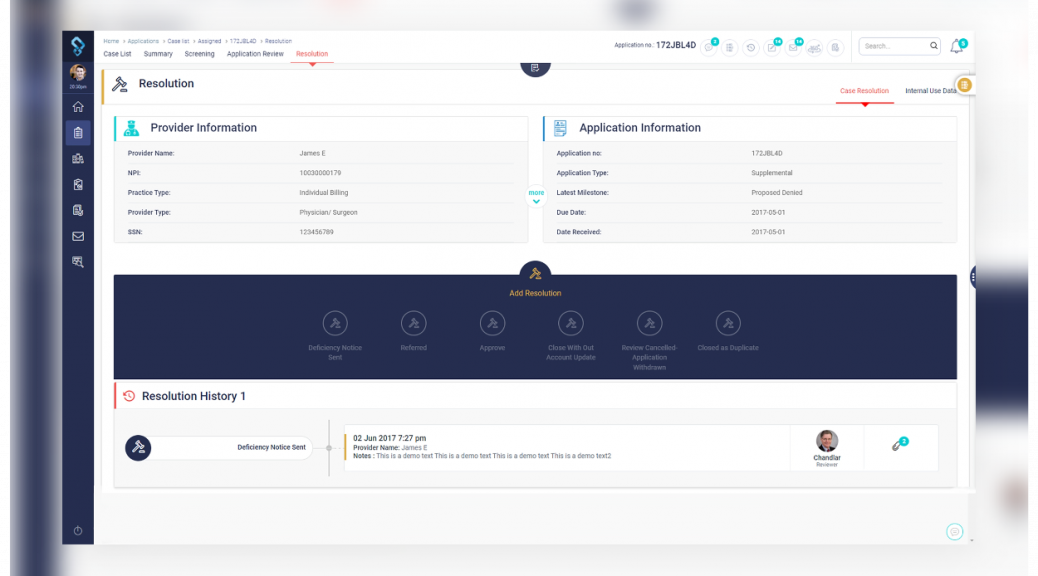Open the user avatar profile in the sidebar

[x=78, y=73]
